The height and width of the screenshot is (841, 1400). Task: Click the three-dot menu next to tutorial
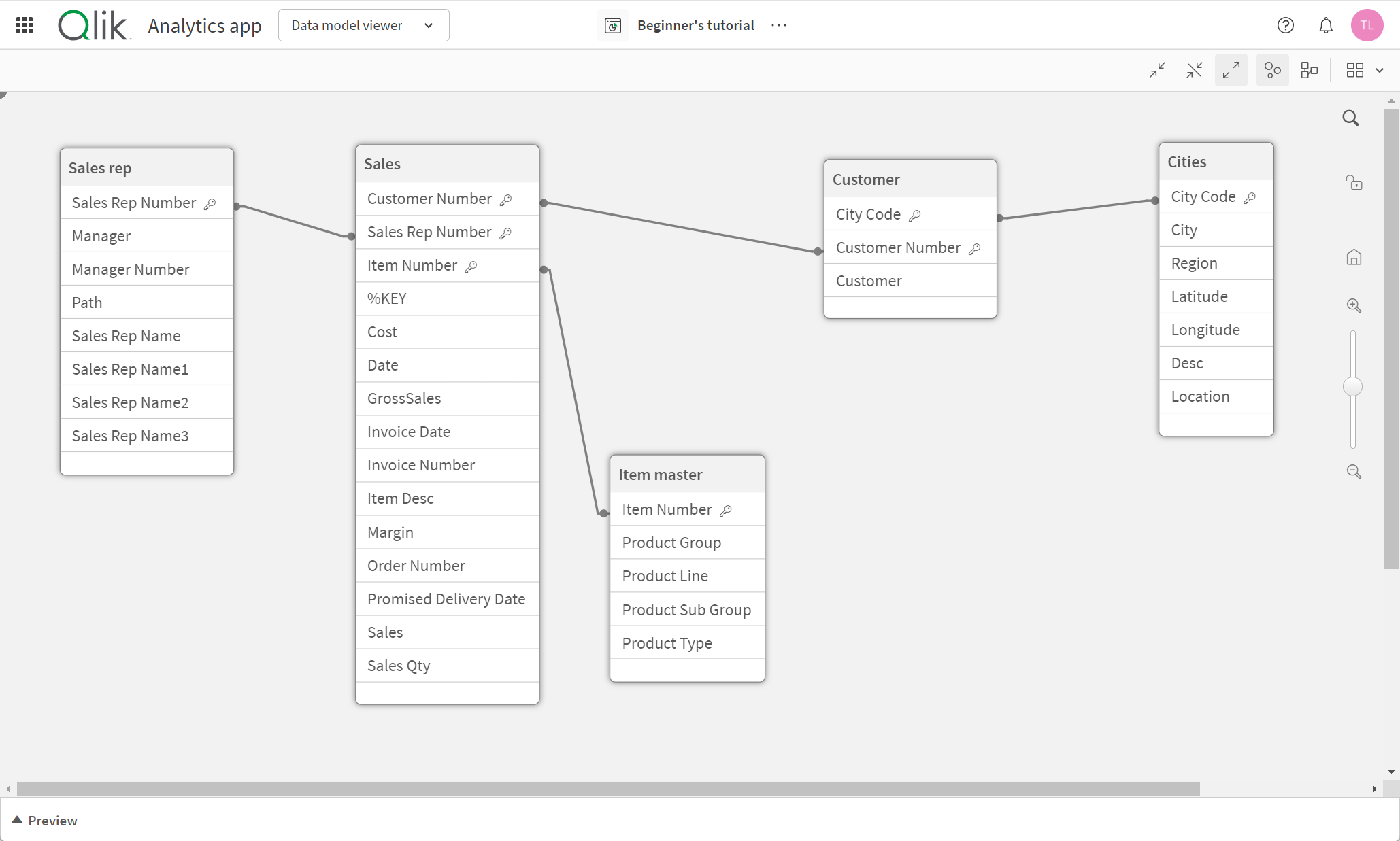coord(779,25)
